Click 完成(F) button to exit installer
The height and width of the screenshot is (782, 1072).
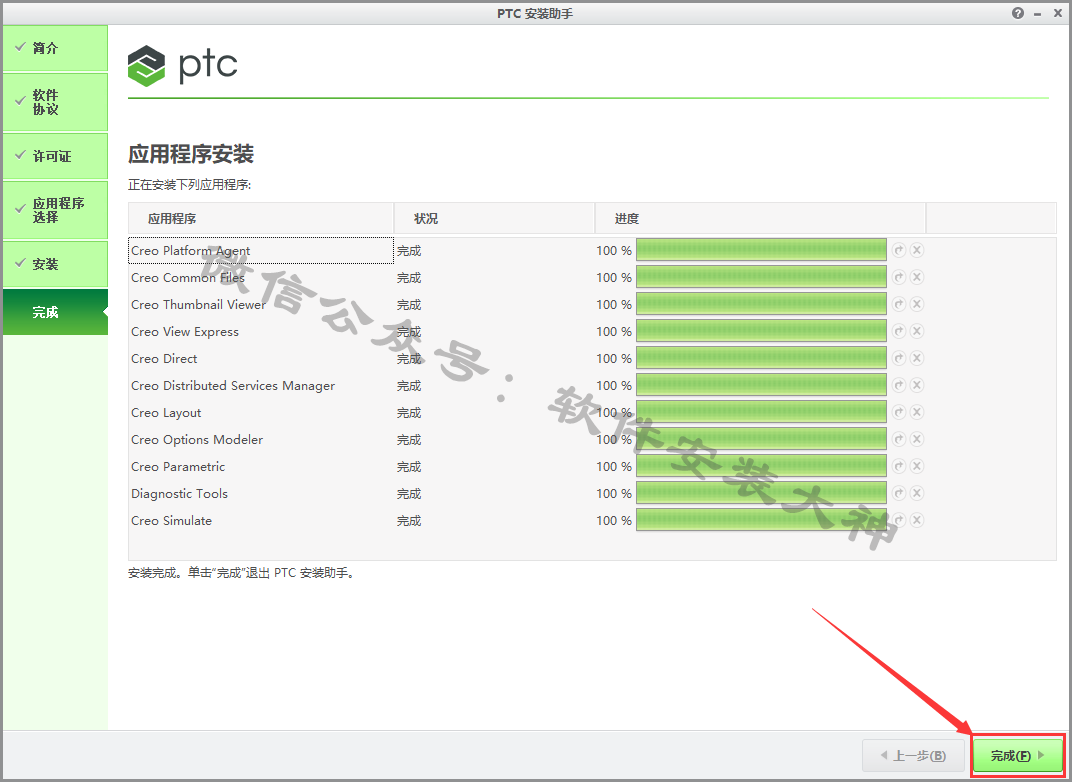tap(1018, 755)
